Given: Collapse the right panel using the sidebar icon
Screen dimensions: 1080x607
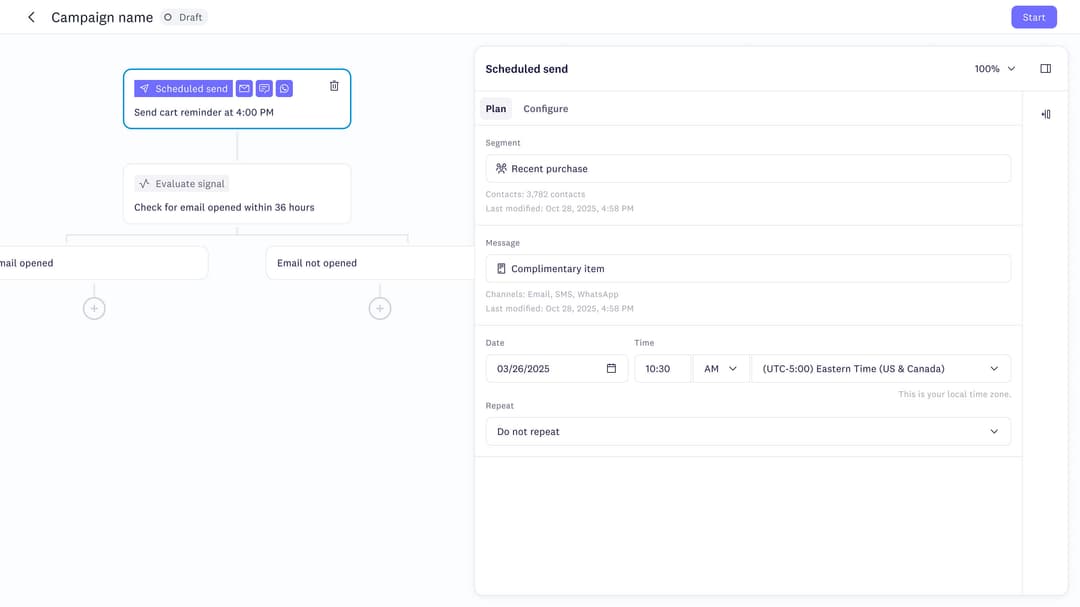Looking at the screenshot, I should coord(1045,114).
